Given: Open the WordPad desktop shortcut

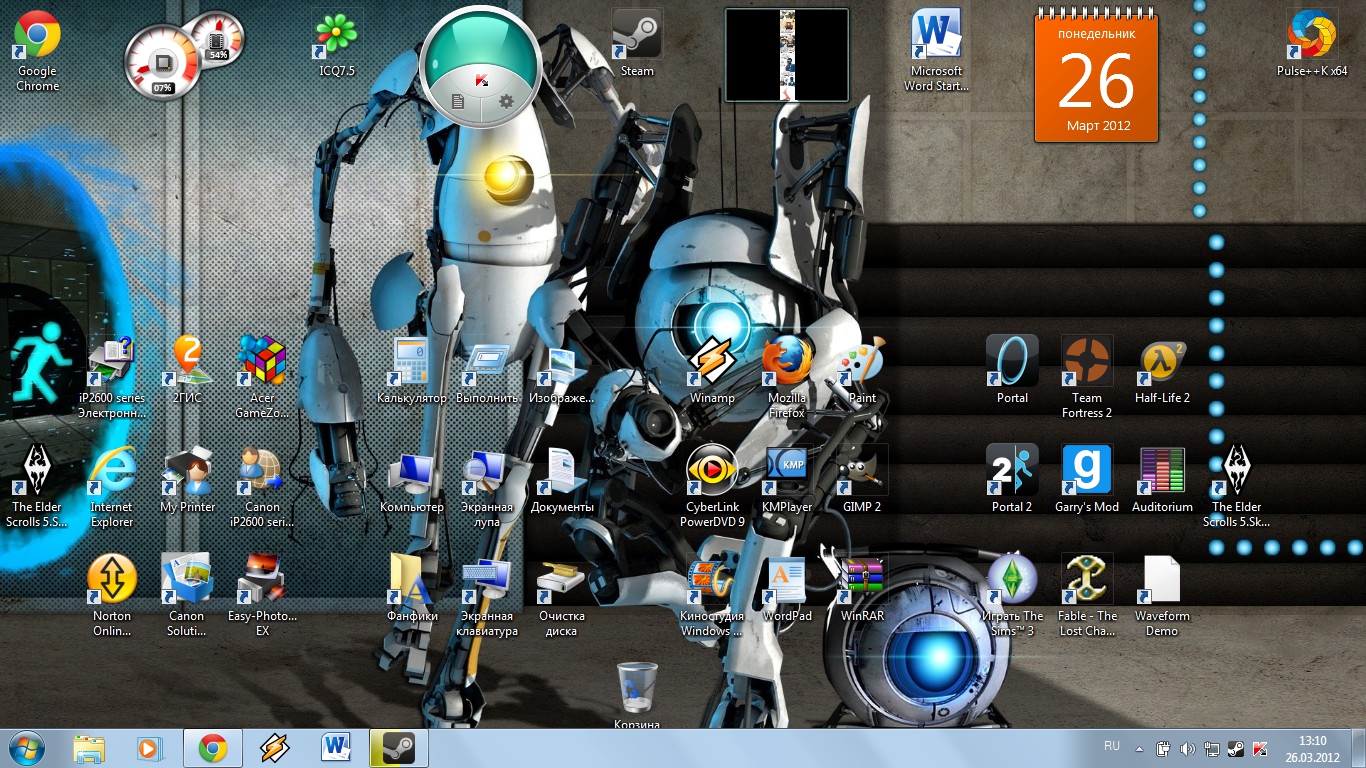Looking at the screenshot, I should pos(787,590).
